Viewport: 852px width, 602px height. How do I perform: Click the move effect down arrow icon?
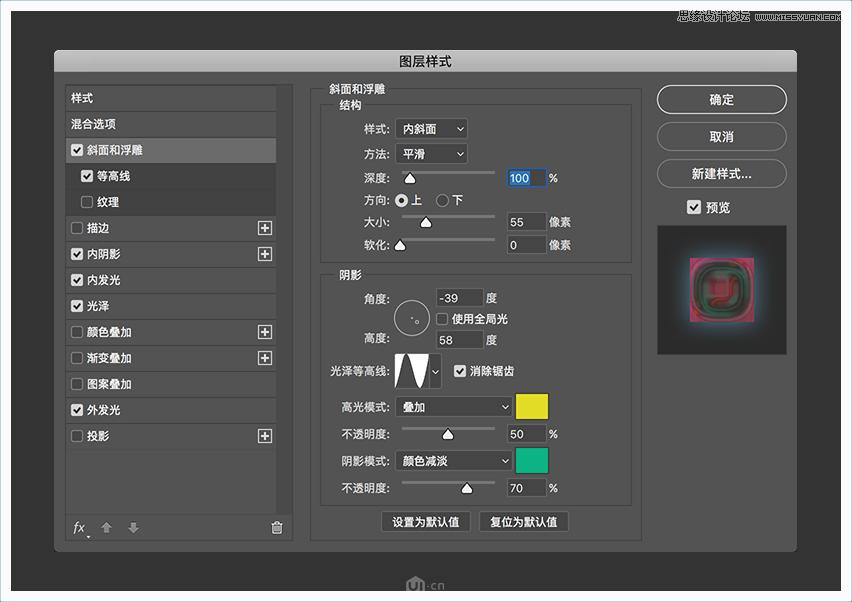point(133,528)
